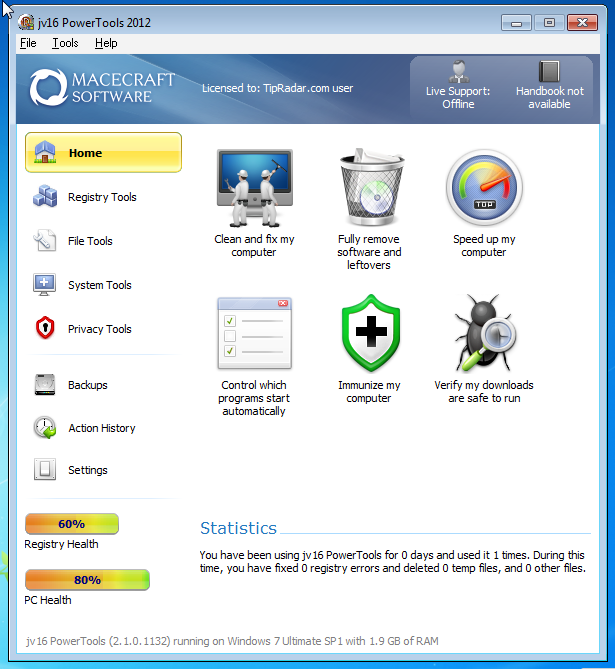The image size is (615, 669).
Task: Click the Statistics heading
Action: point(238,528)
